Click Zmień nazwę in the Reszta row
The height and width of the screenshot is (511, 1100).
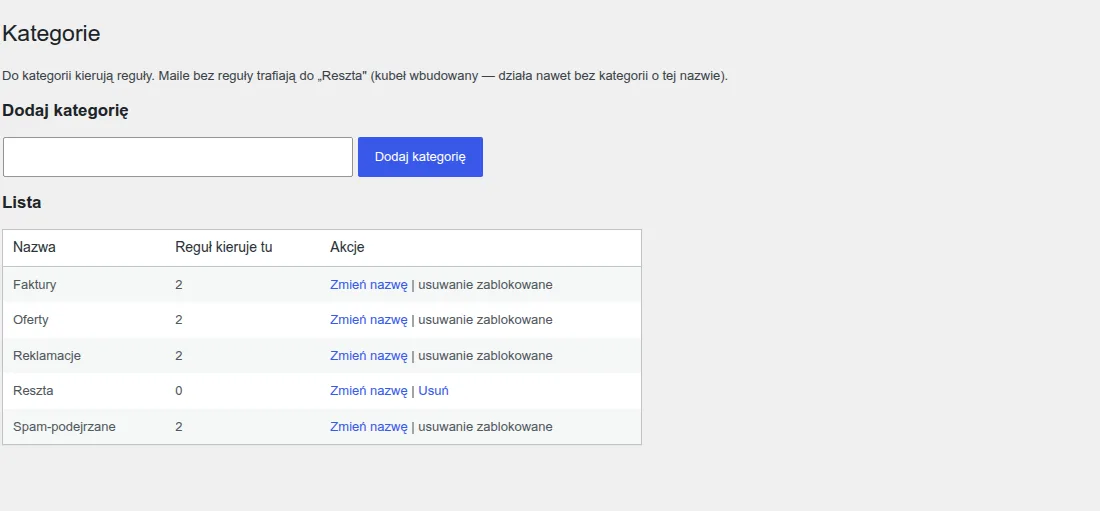(368, 390)
